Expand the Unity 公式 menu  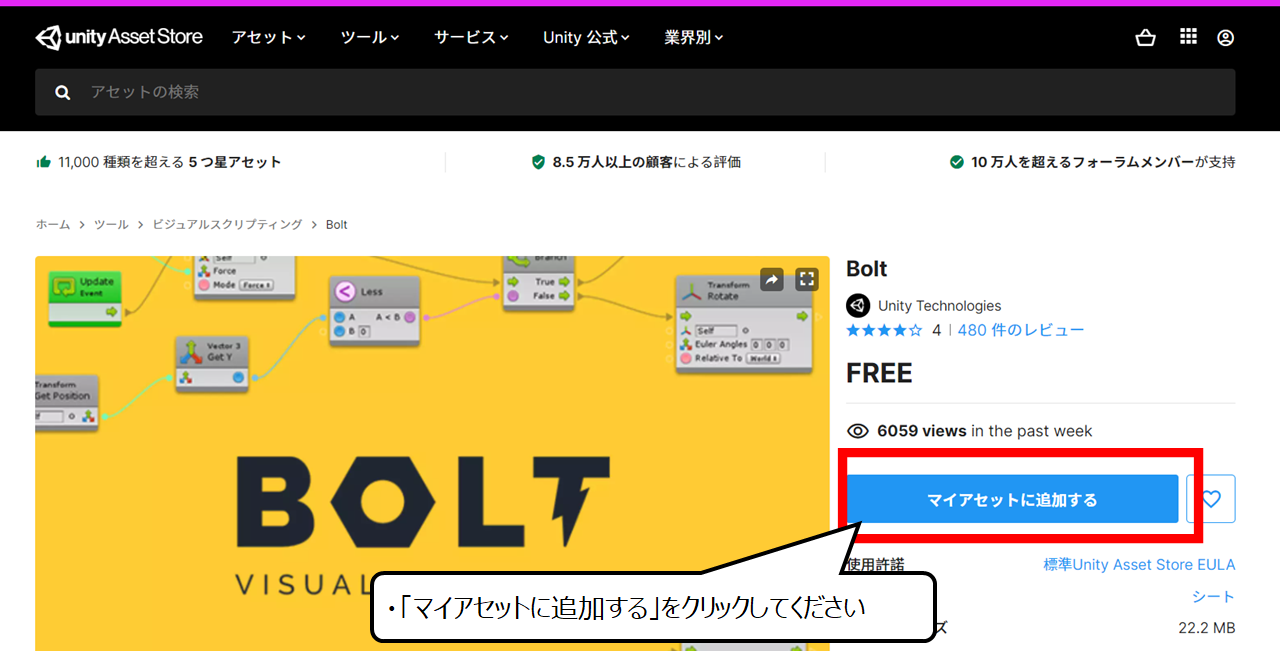pos(586,37)
